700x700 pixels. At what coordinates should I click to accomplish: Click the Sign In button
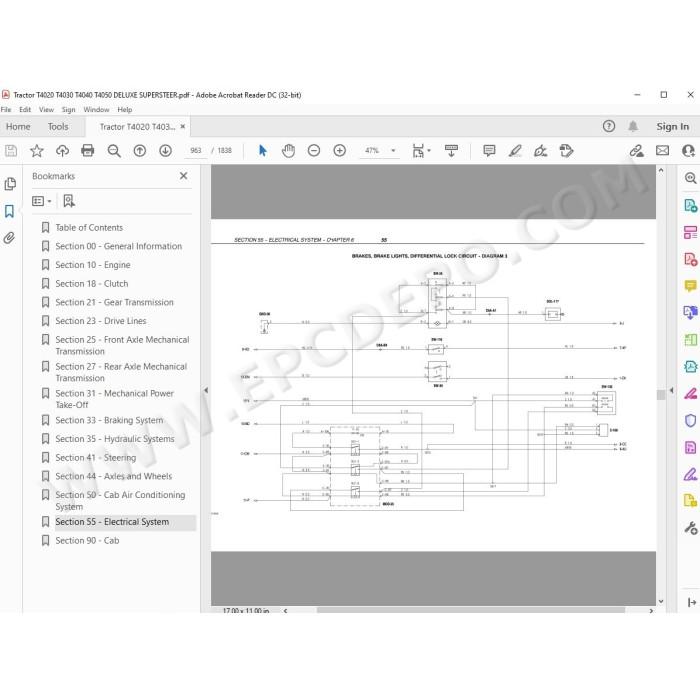[672, 126]
